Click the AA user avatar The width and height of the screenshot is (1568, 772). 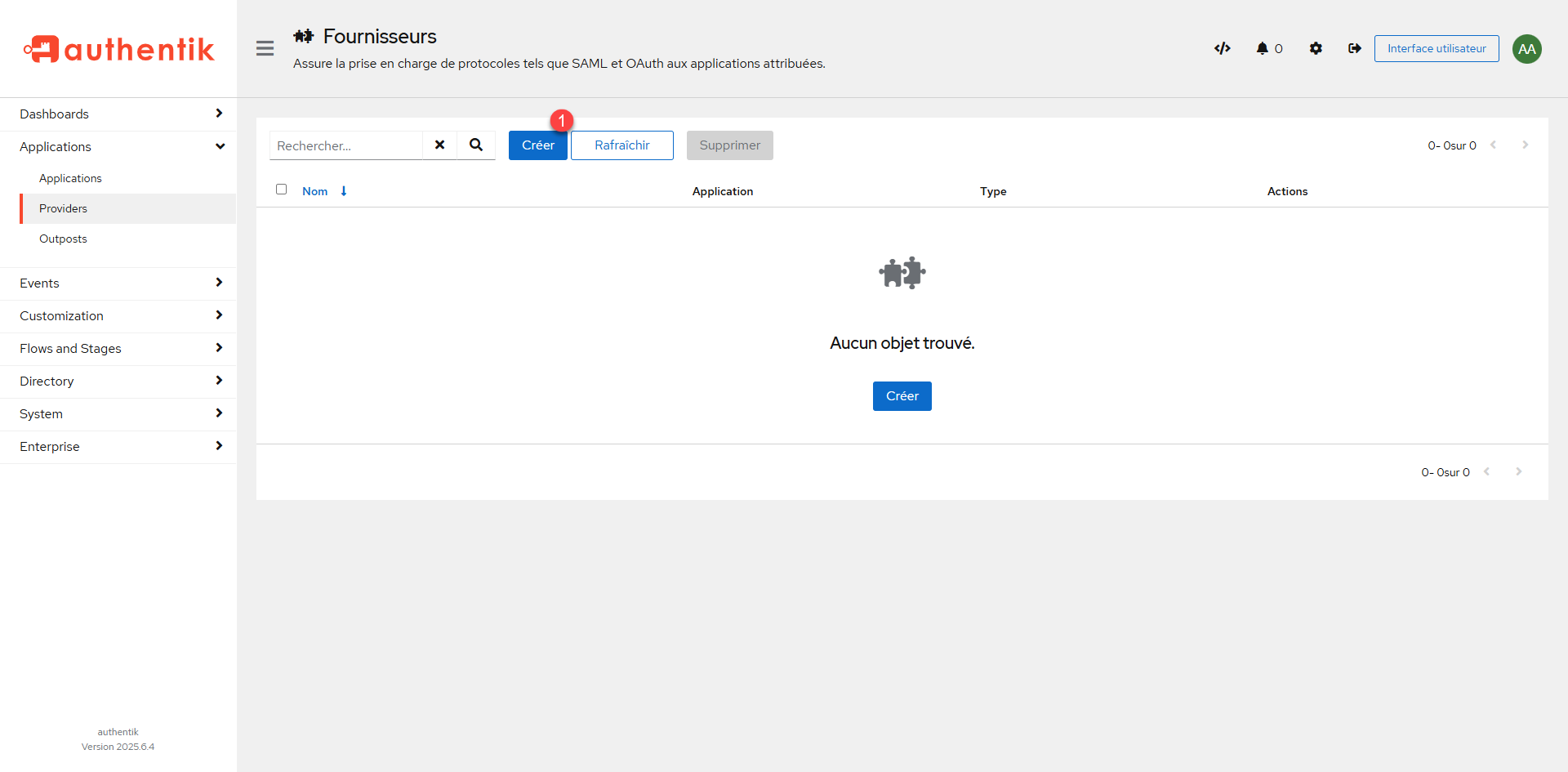coord(1526,49)
